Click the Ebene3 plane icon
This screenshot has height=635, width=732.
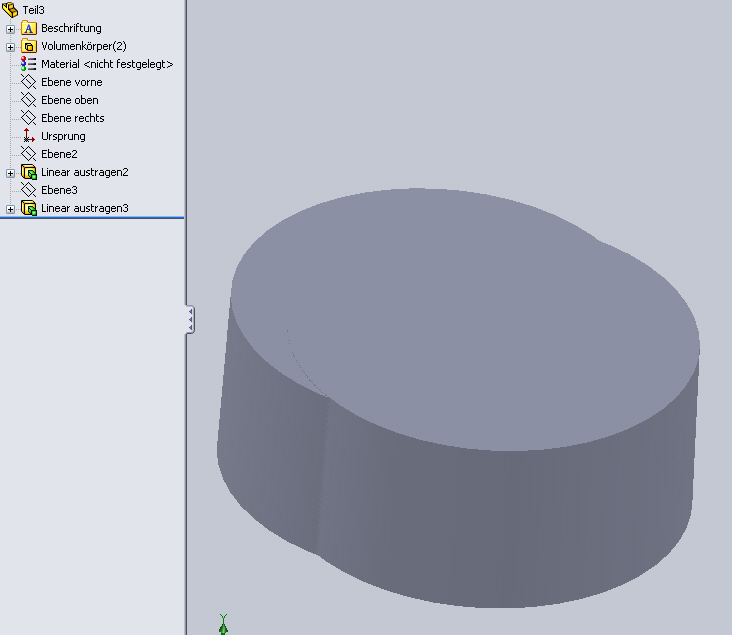(28, 190)
